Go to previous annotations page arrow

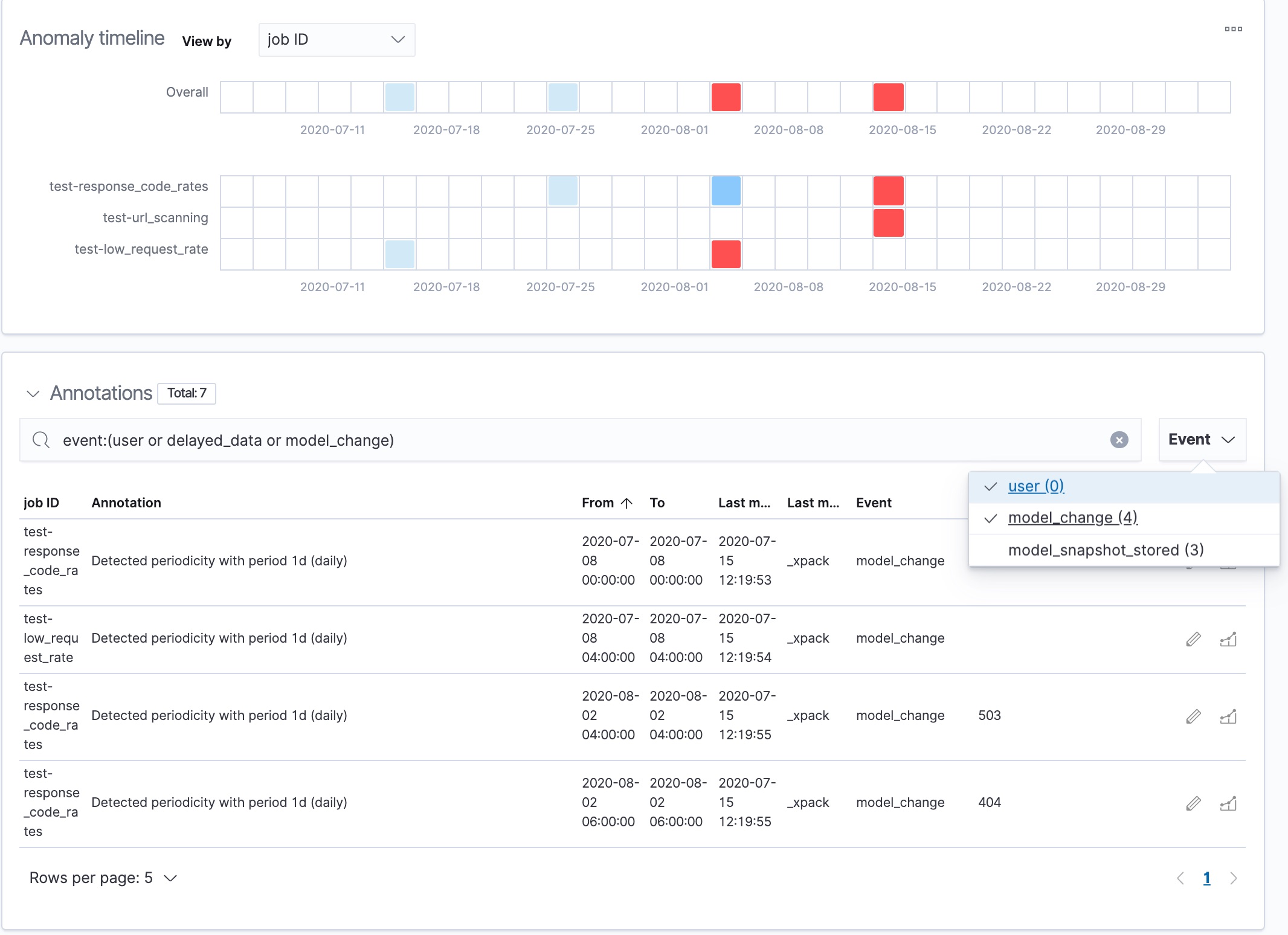coord(1180,878)
